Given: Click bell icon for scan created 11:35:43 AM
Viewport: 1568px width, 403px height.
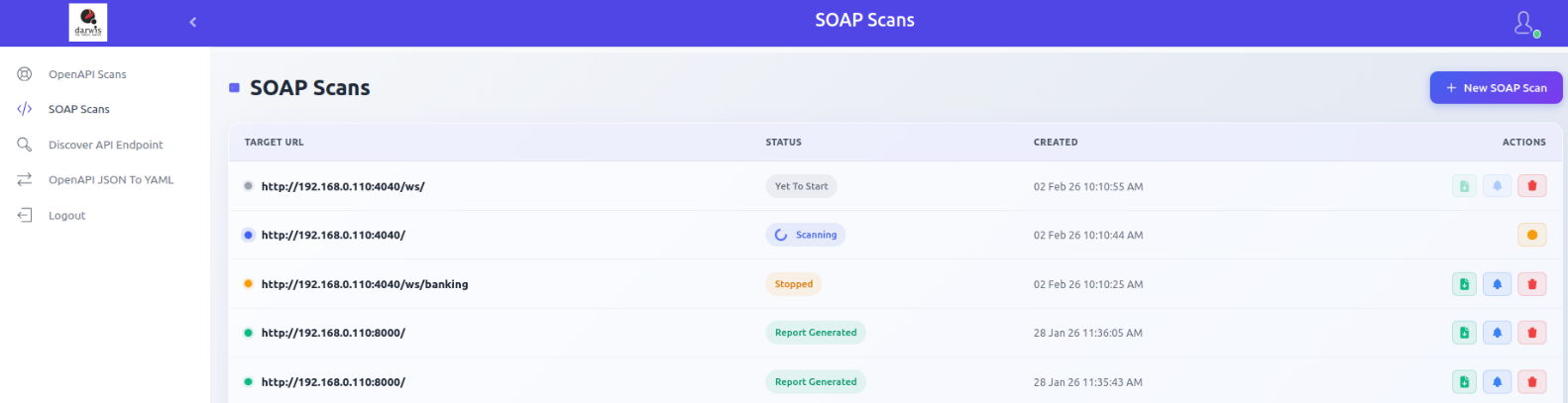Looking at the screenshot, I should click(1498, 382).
